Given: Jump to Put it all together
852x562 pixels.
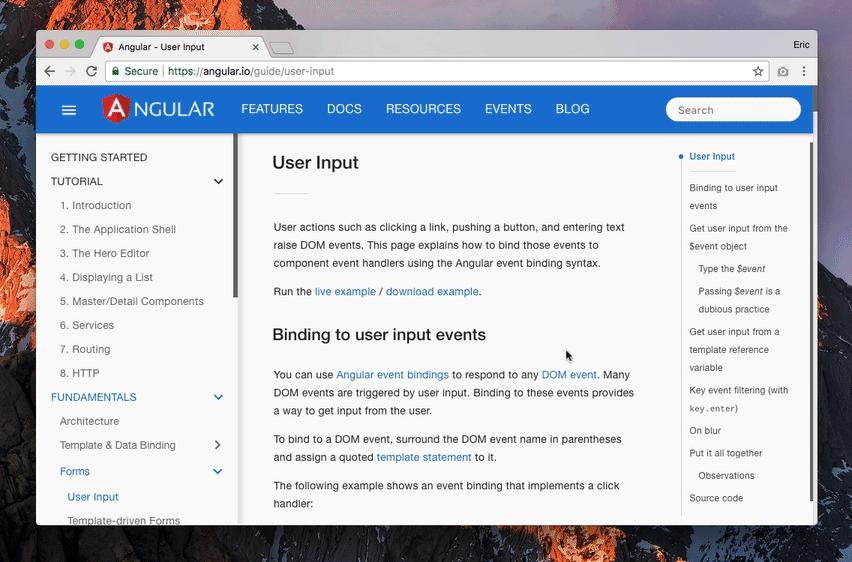Looking at the screenshot, I should (x=725, y=453).
